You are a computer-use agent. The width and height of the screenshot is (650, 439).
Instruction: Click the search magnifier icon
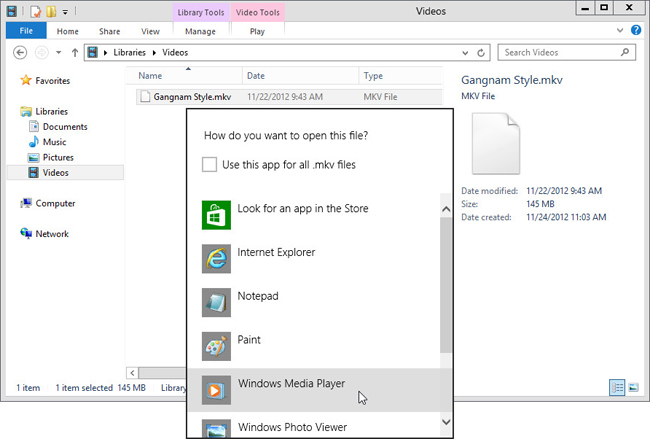coord(625,52)
